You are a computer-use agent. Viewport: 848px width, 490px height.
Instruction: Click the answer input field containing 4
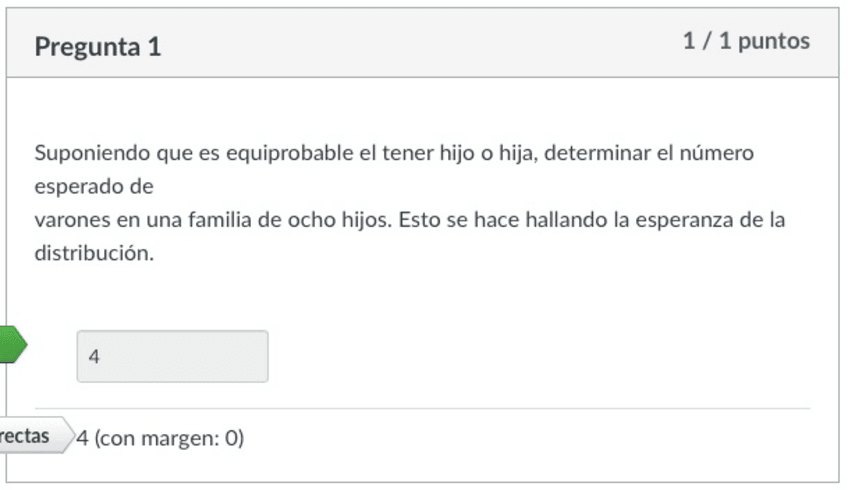172,356
